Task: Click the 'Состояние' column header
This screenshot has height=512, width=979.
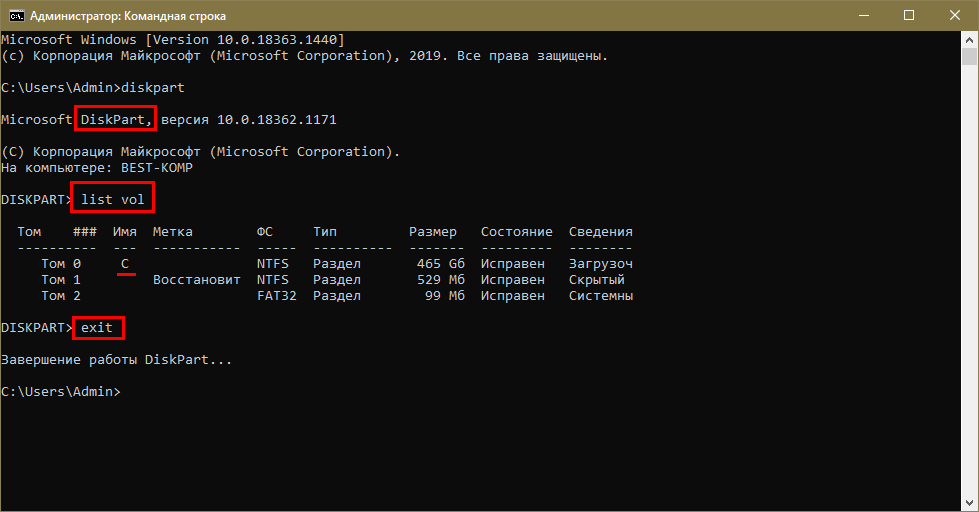Action: pyautogui.click(x=516, y=232)
